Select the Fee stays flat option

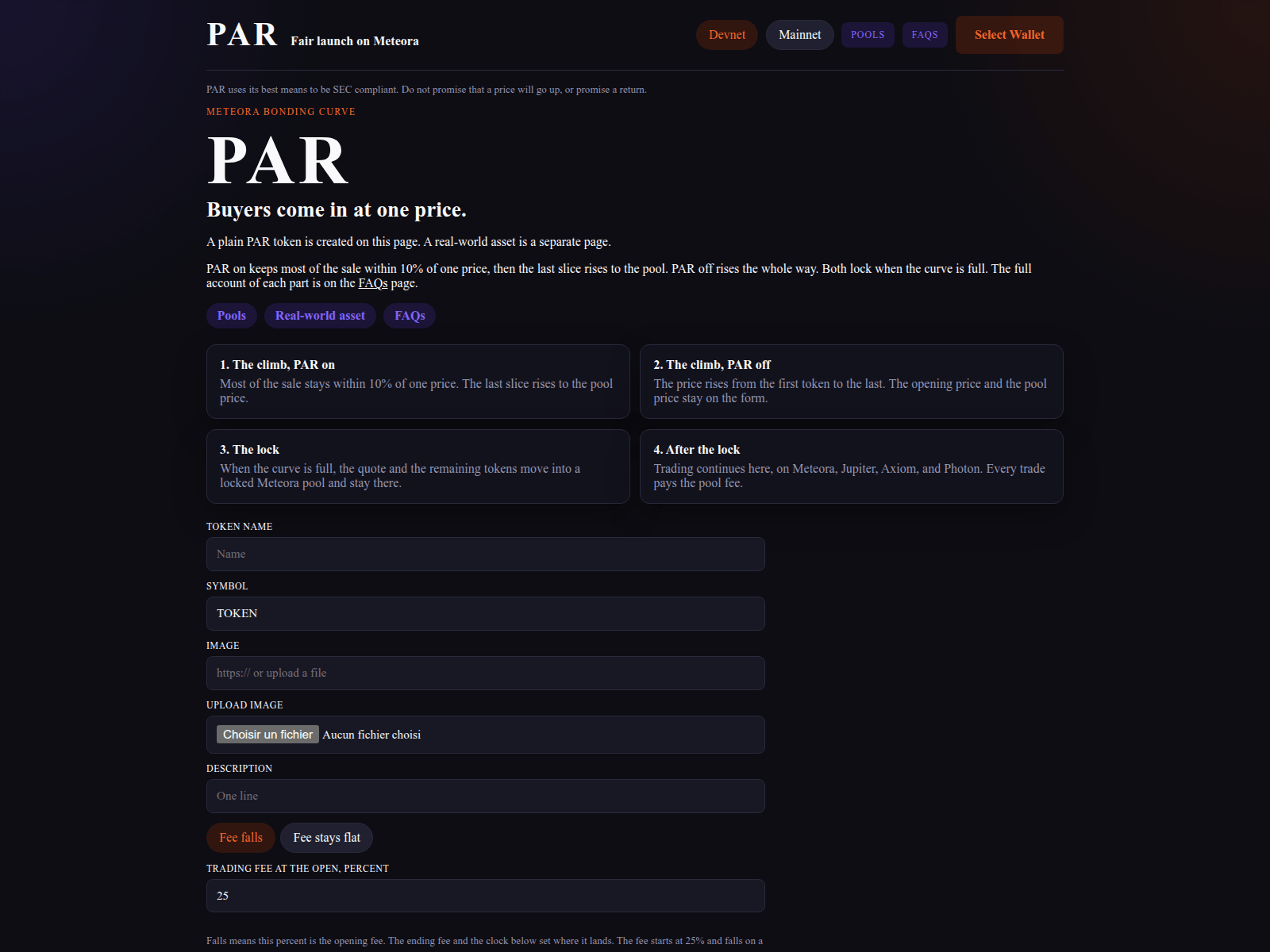tap(326, 838)
